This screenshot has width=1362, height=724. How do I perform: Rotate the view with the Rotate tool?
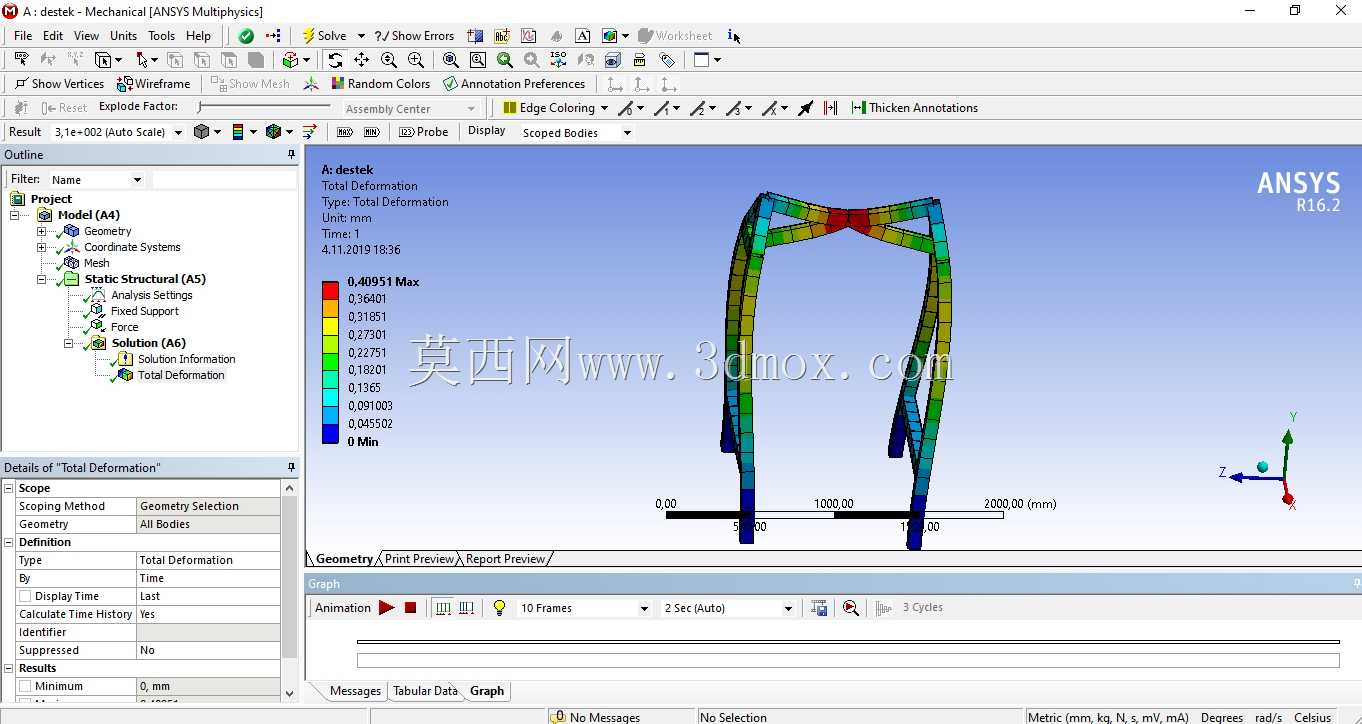pos(335,60)
